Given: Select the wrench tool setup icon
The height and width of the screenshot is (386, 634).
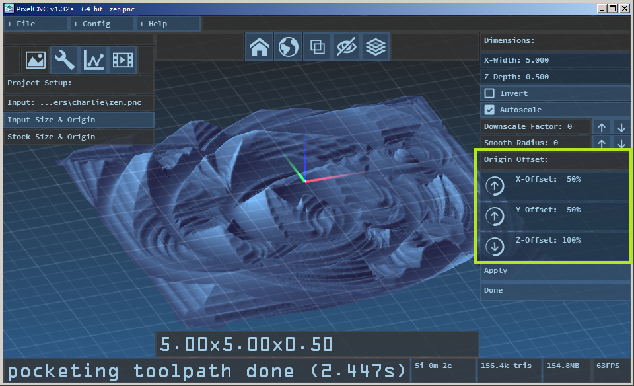Looking at the screenshot, I should click(x=65, y=60).
